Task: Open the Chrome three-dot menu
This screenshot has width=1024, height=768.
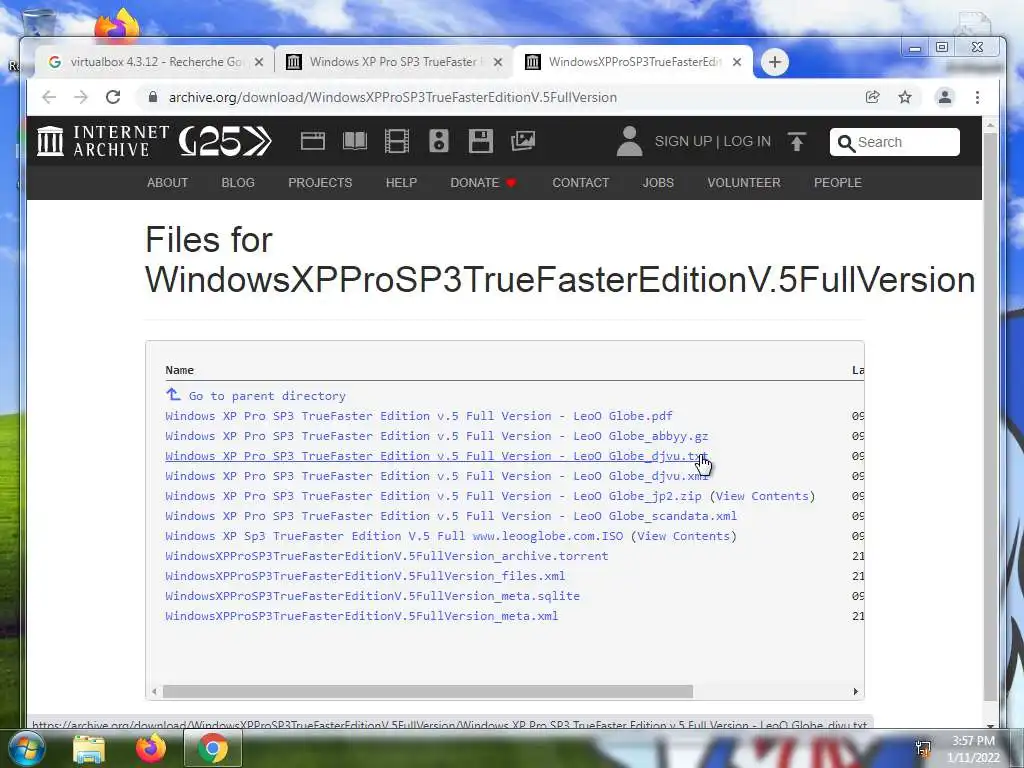Action: coord(977,97)
